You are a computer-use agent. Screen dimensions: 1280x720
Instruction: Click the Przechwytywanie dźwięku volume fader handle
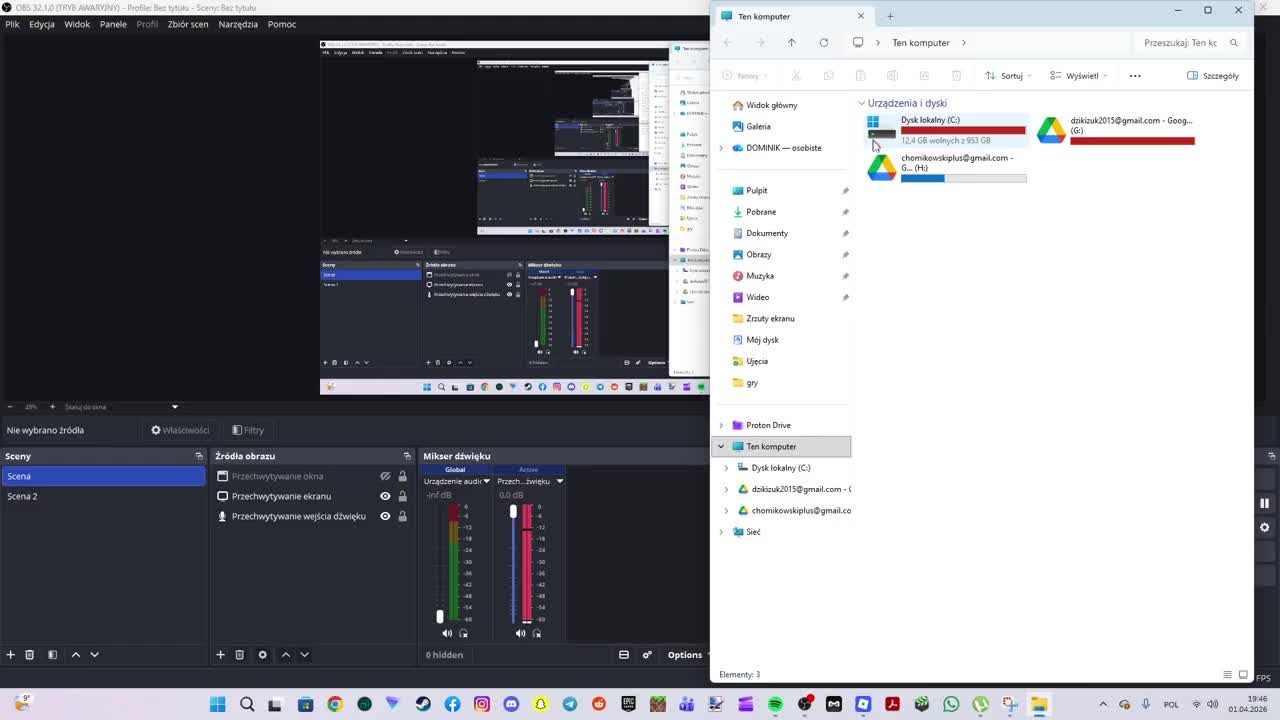[x=514, y=511]
